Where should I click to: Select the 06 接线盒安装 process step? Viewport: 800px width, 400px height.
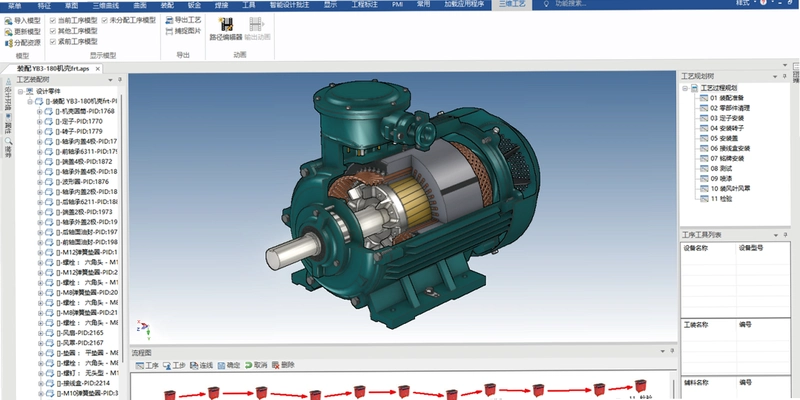pos(730,148)
